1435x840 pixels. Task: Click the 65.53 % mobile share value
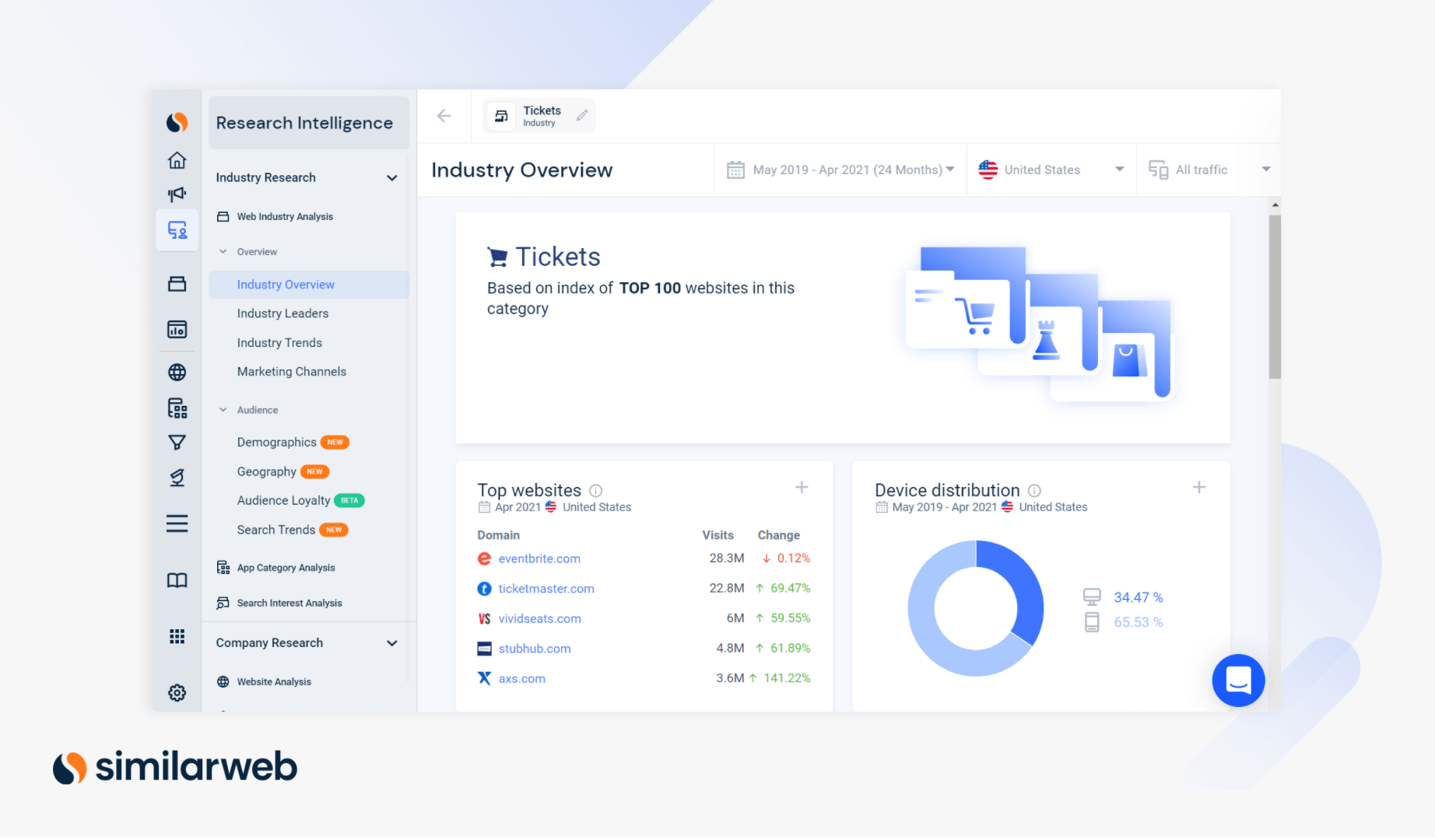[1138, 622]
